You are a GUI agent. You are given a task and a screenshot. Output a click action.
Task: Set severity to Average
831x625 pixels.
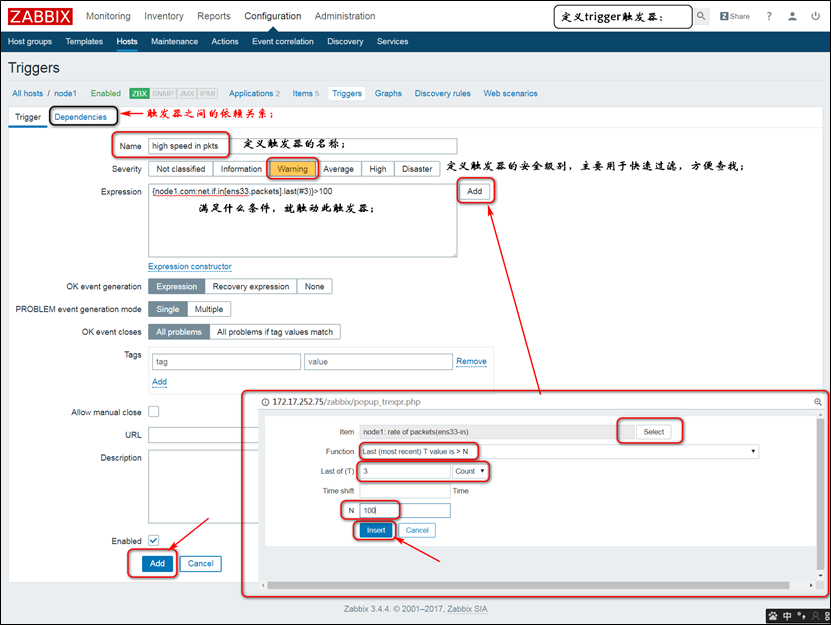click(x=338, y=169)
